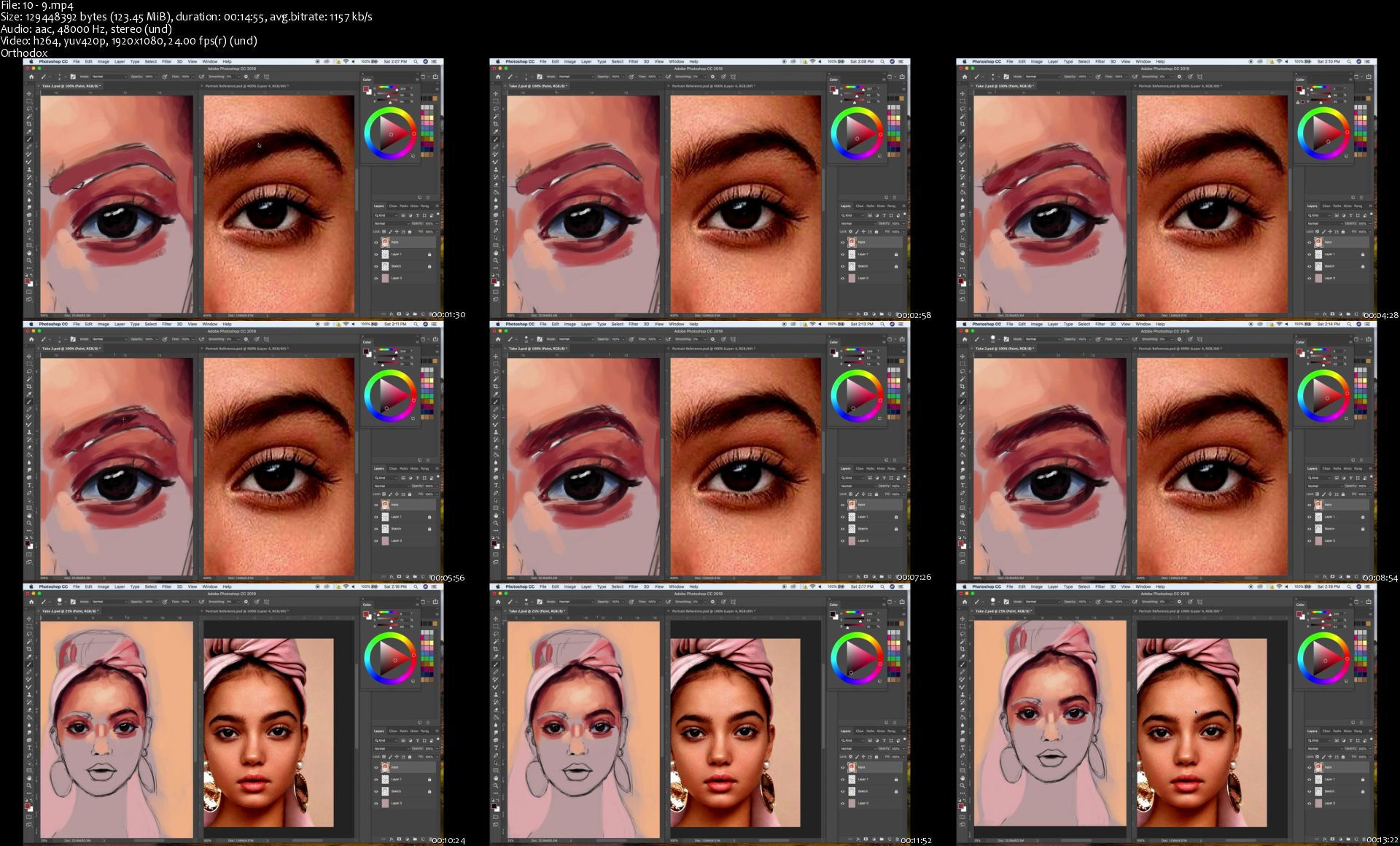Click the foreground color swatch in the 00:11:52 frame toolbar

tap(494, 806)
